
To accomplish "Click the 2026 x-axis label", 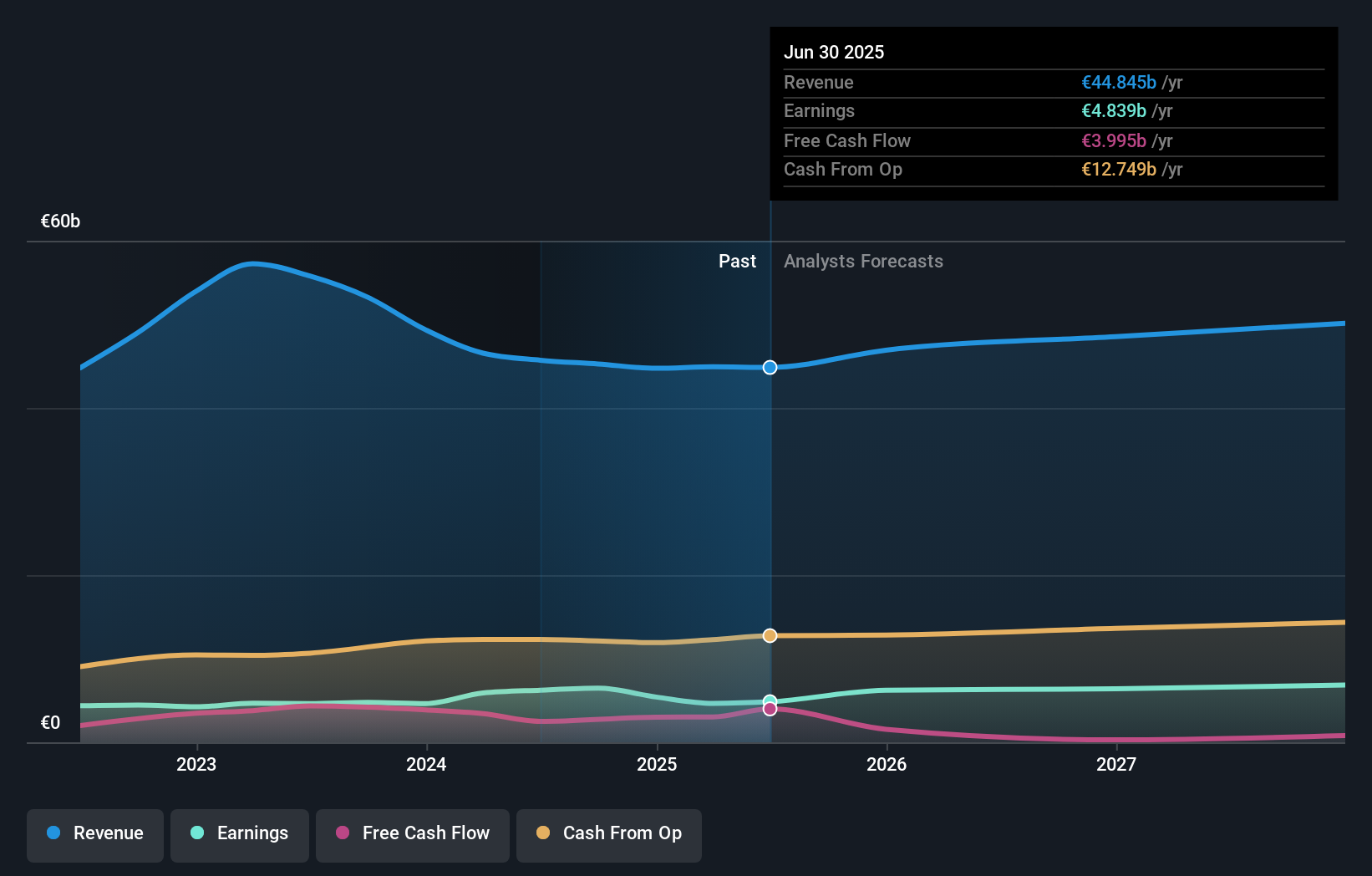I will coord(887,764).
